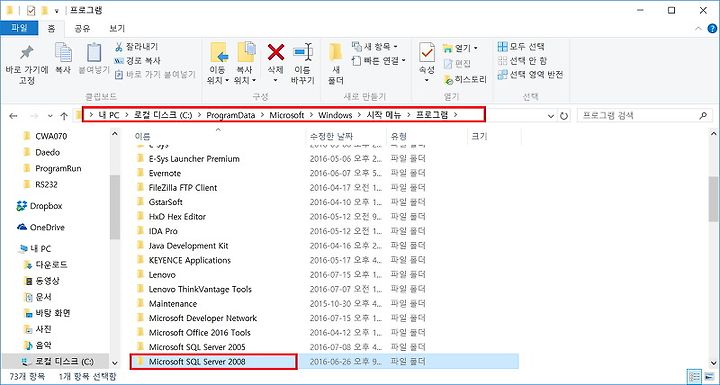Screen dimensions: 720x385
Task: Click Pin to Quick Access (바로 가기에 고정) icon
Action: pyautogui.click(x=27, y=52)
